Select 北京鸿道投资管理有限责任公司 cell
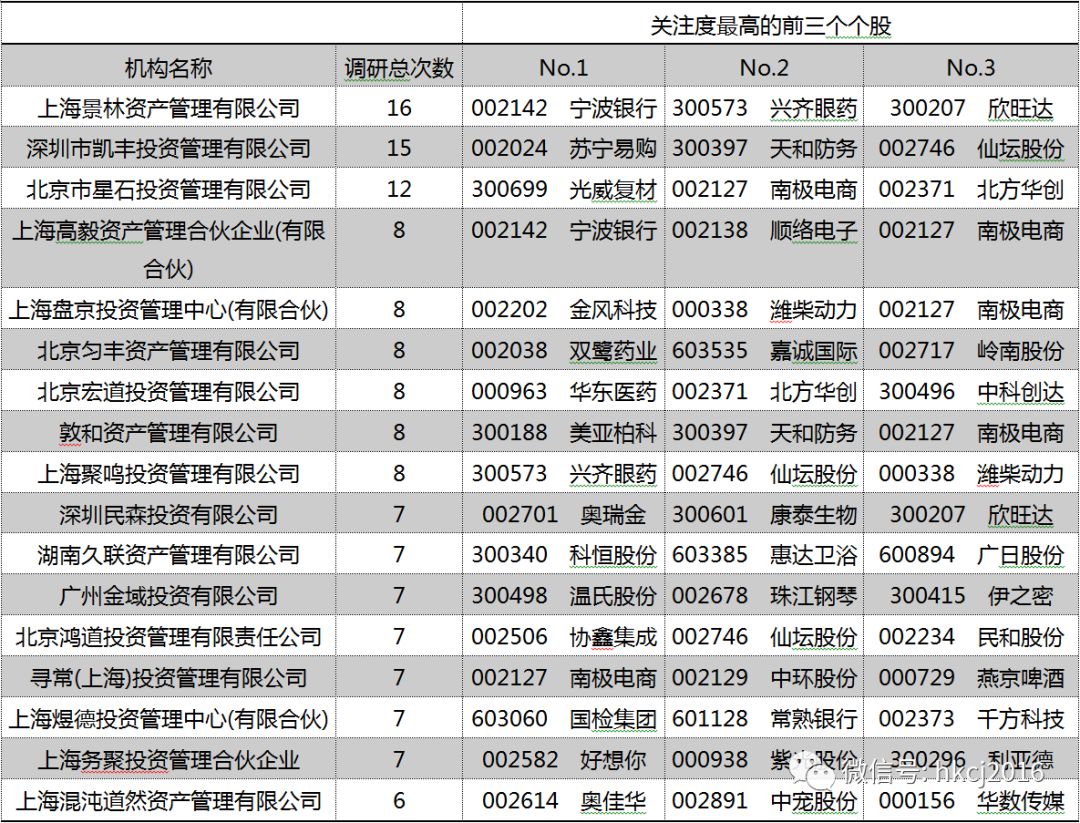Image resolution: width=1080 pixels, height=823 pixels. pyautogui.click(x=168, y=636)
